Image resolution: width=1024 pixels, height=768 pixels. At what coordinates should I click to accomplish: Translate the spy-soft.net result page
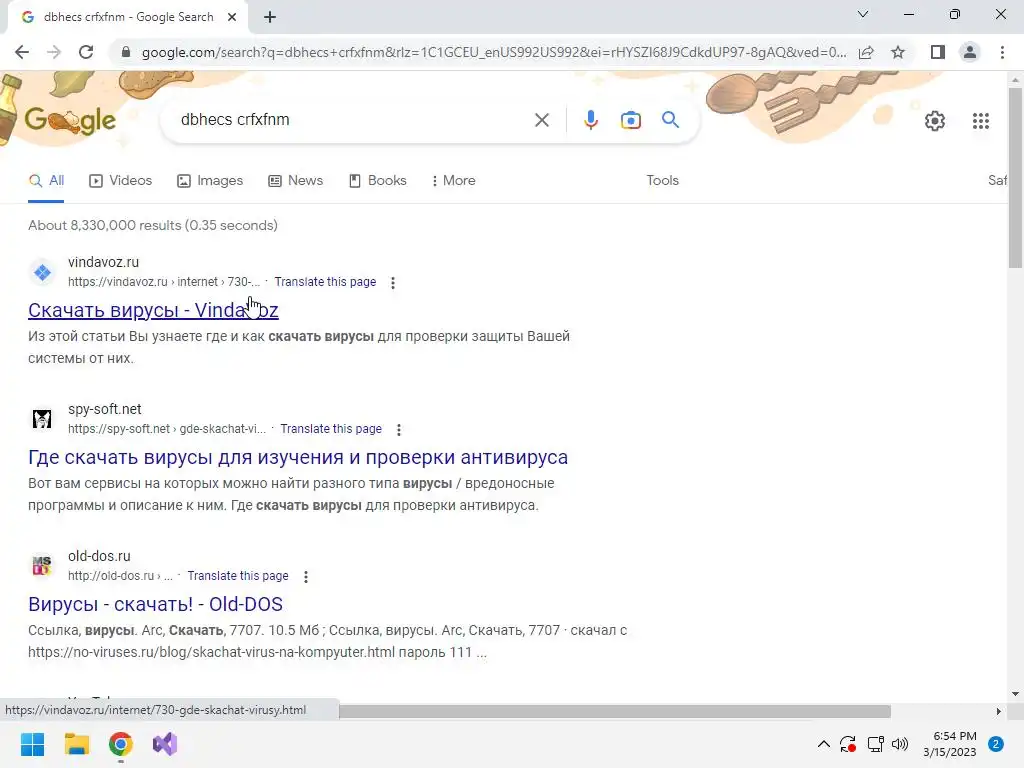(331, 429)
